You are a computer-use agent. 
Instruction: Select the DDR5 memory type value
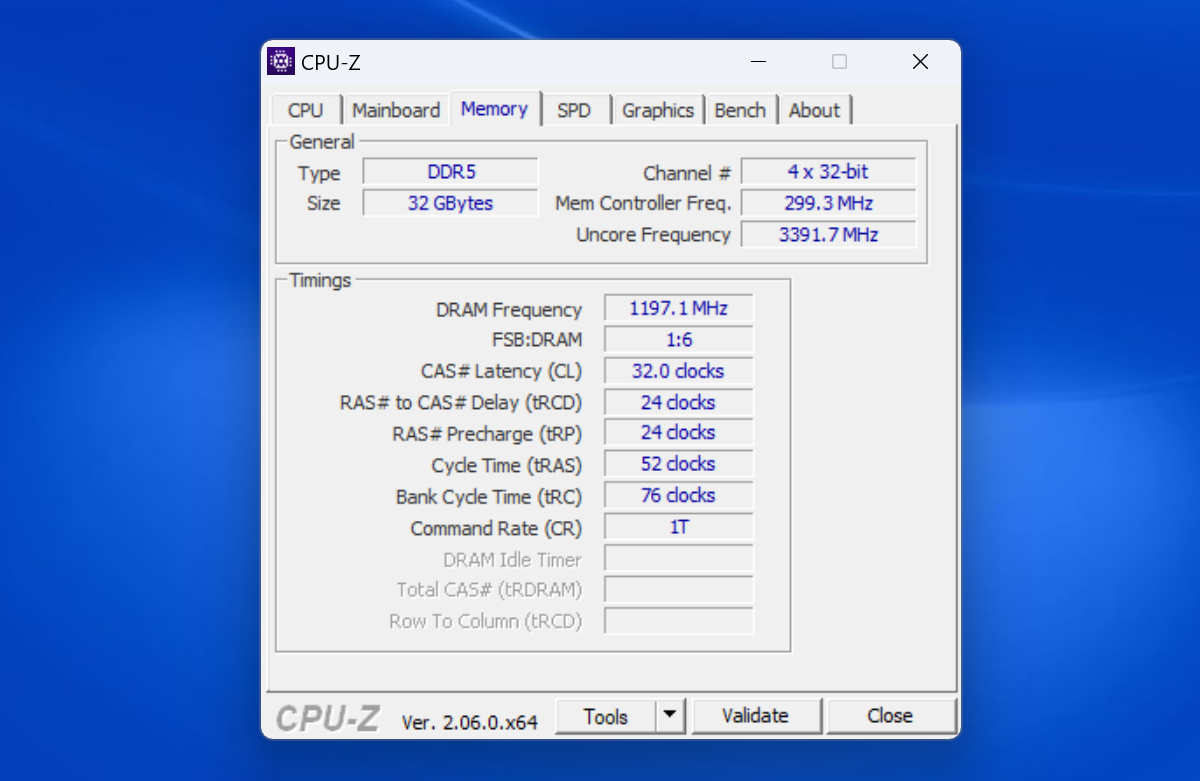tap(451, 172)
